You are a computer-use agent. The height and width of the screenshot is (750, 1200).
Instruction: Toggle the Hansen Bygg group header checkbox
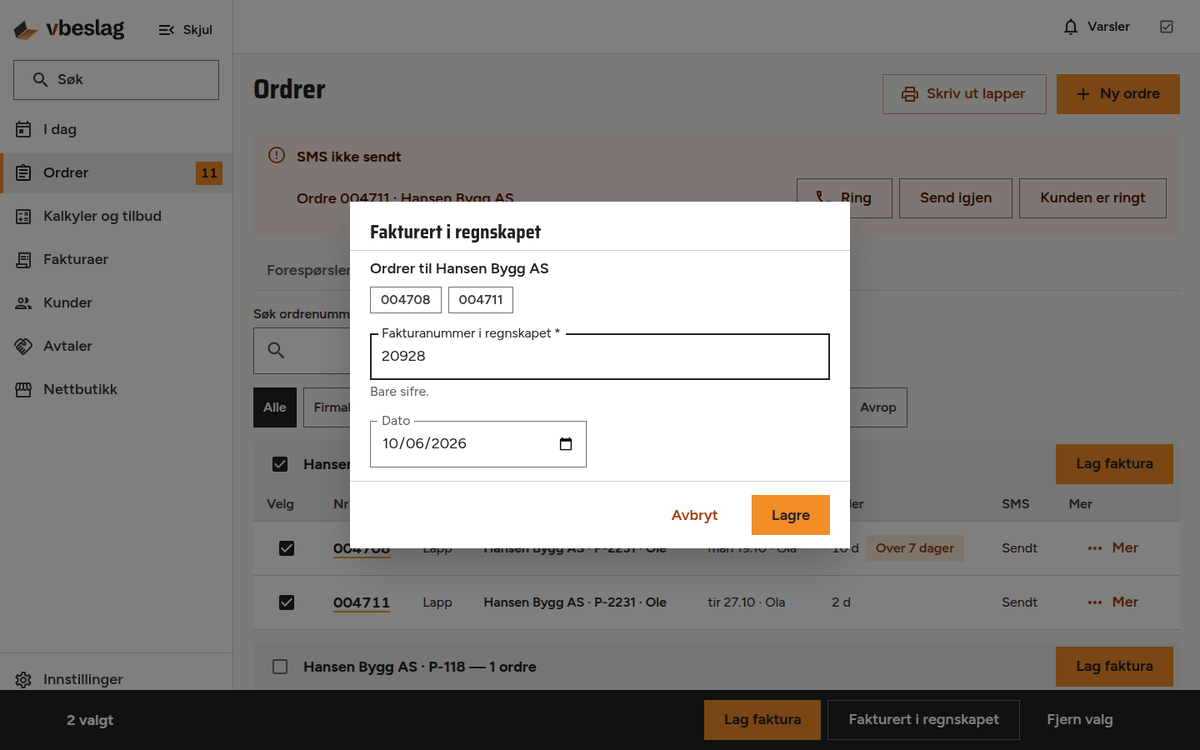(x=280, y=464)
